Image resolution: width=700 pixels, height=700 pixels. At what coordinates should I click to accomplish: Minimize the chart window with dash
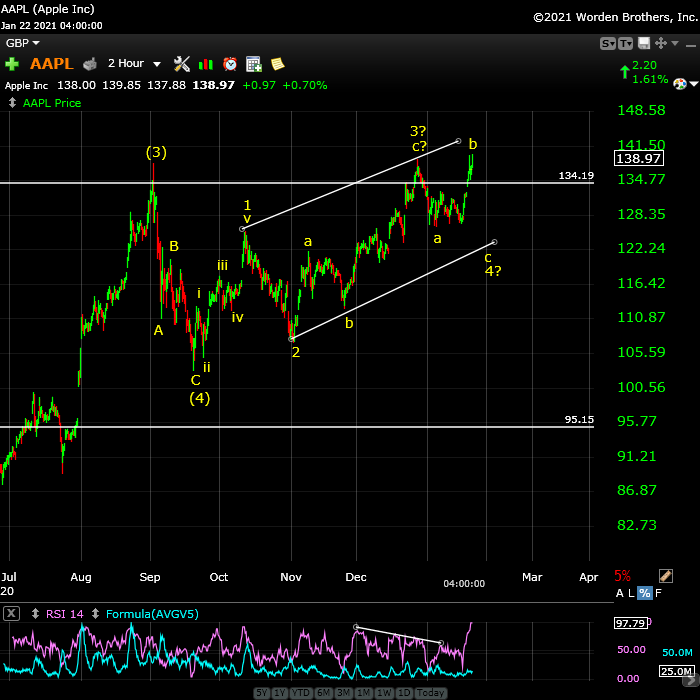tap(691, 46)
